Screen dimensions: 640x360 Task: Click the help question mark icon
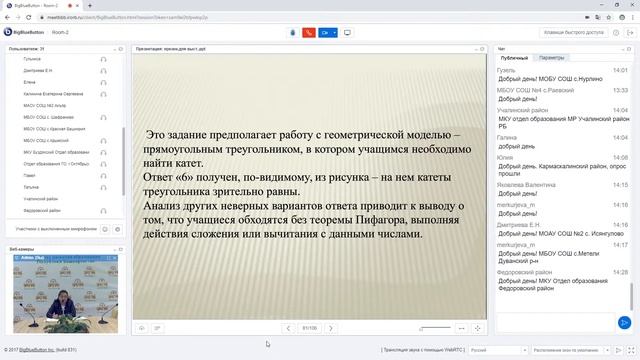coord(616,32)
